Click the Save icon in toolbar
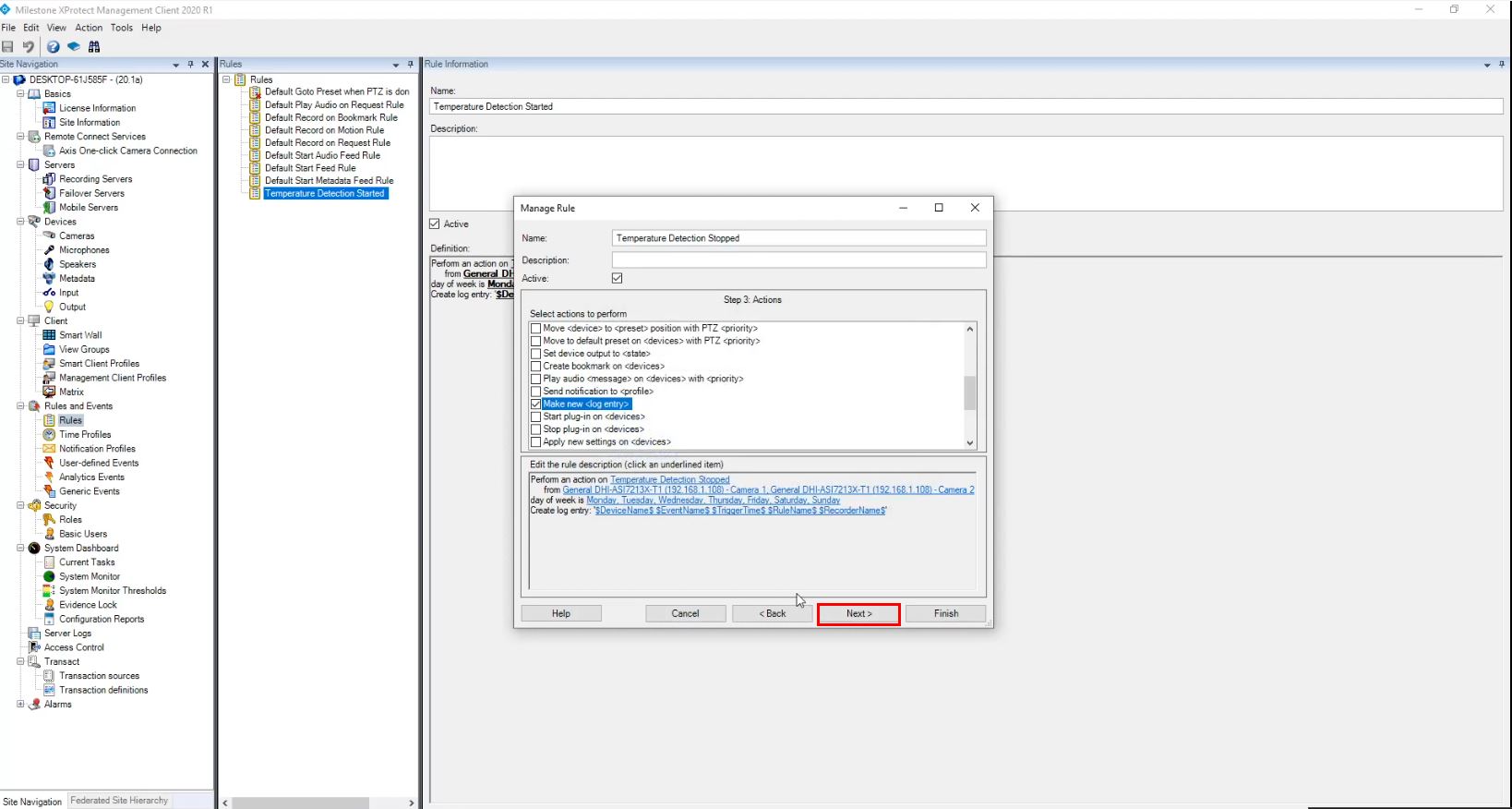This screenshot has height=809, width=1512. pos(8,47)
